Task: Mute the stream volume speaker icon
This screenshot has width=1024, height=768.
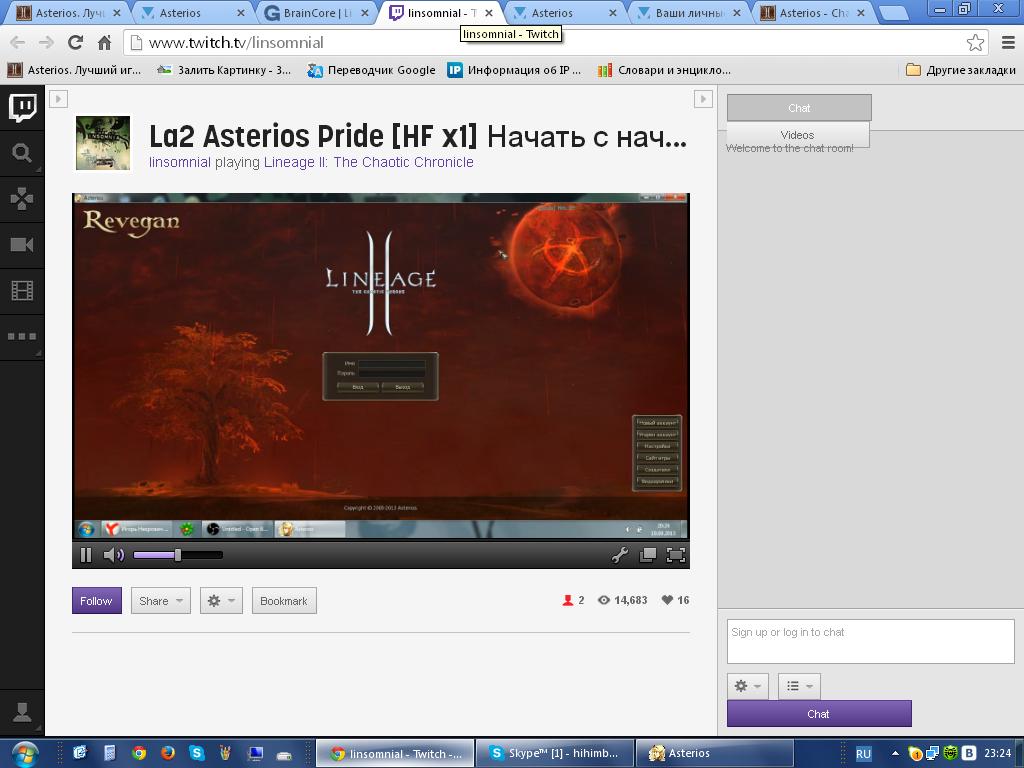Action: [x=114, y=555]
